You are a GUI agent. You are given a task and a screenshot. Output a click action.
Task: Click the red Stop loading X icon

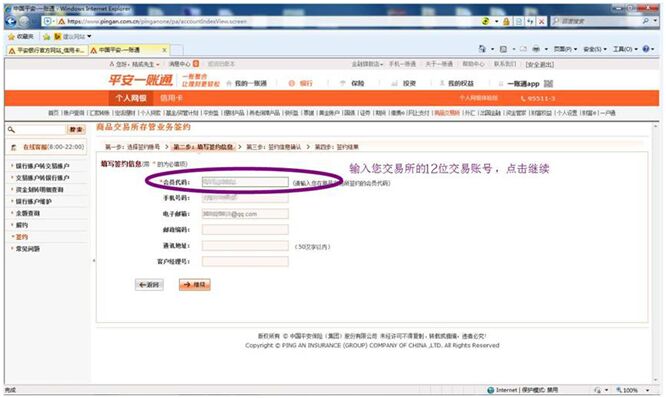coord(542,22)
